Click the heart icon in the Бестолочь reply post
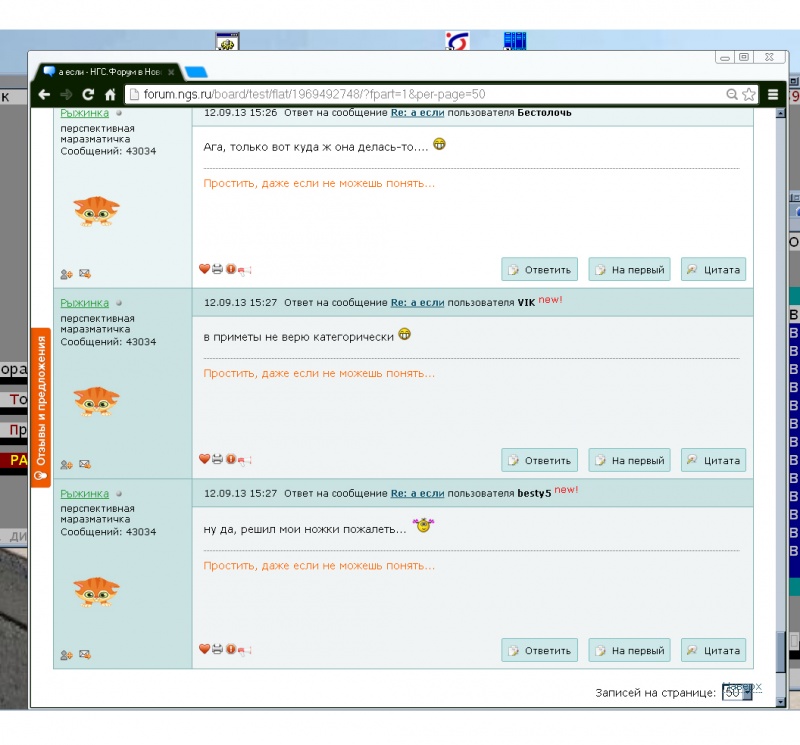The image size is (800, 745). 205,269
